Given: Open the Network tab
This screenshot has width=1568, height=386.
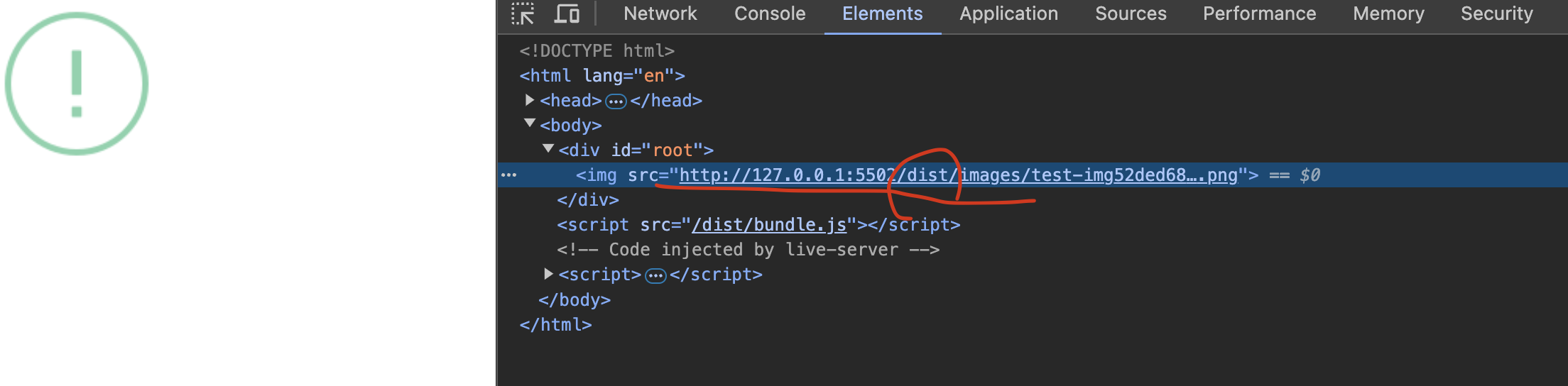Looking at the screenshot, I should (x=660, y=13).
